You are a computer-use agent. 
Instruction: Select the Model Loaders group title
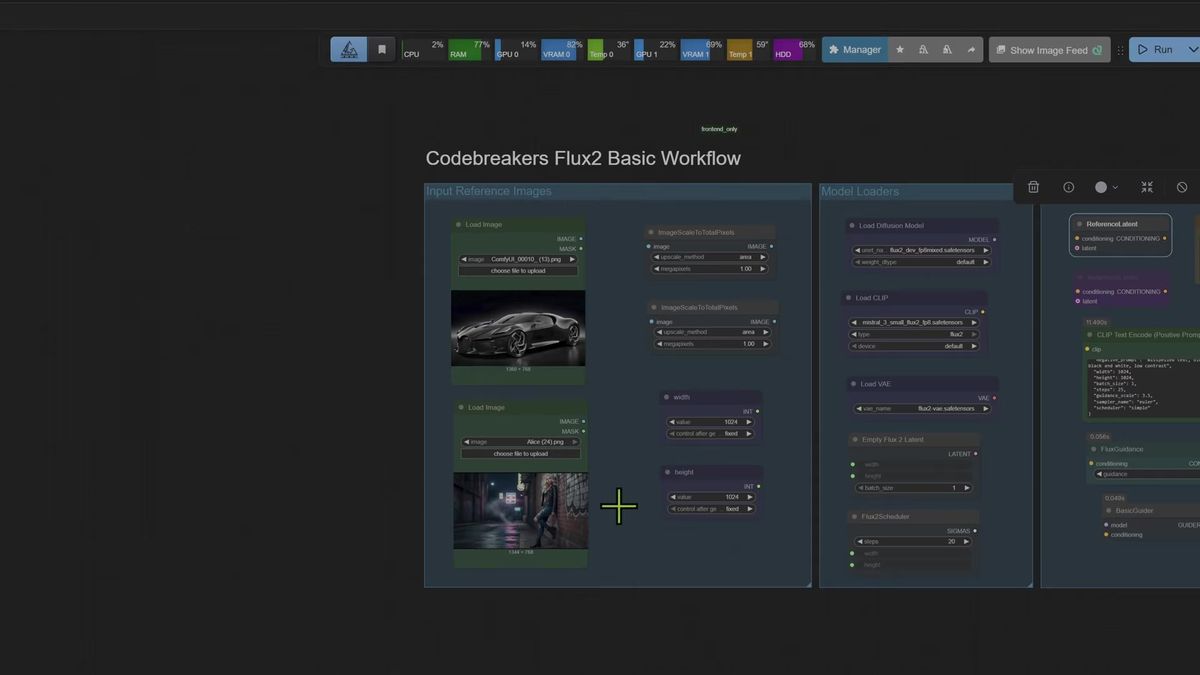coord(860,191)
